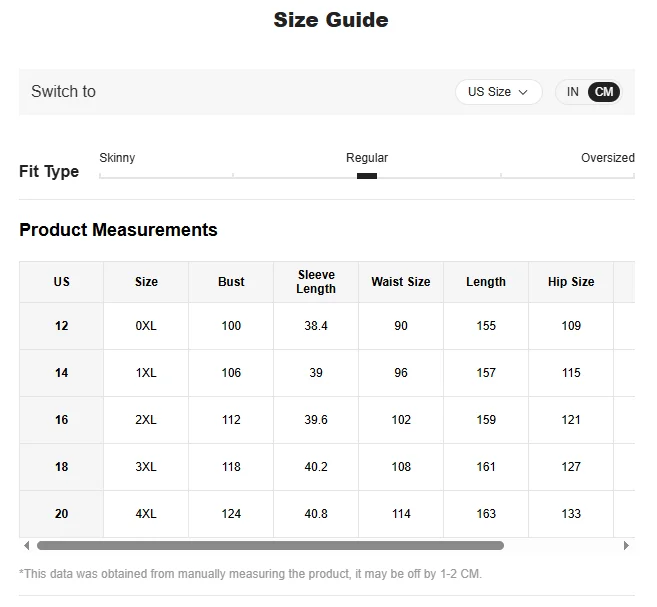Click the Length column header
This screenshot has width=657, height=607.
click(486, 282)
